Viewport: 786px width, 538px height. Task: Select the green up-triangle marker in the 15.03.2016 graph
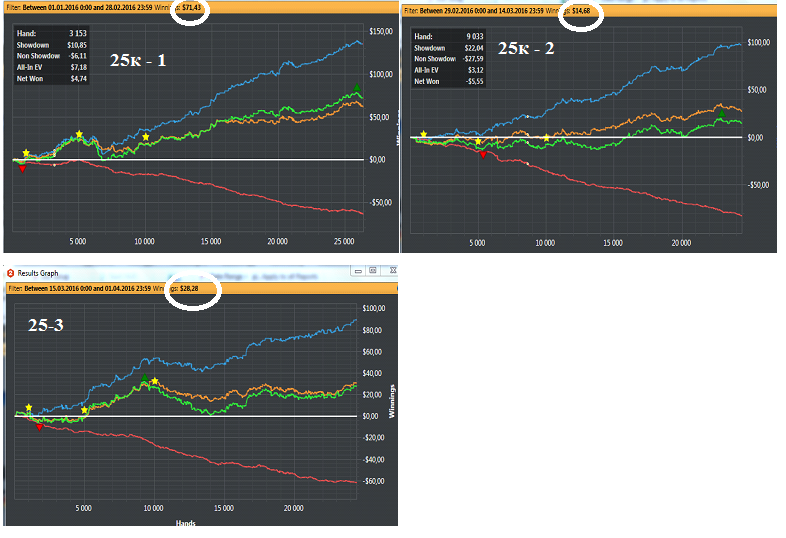144,377
